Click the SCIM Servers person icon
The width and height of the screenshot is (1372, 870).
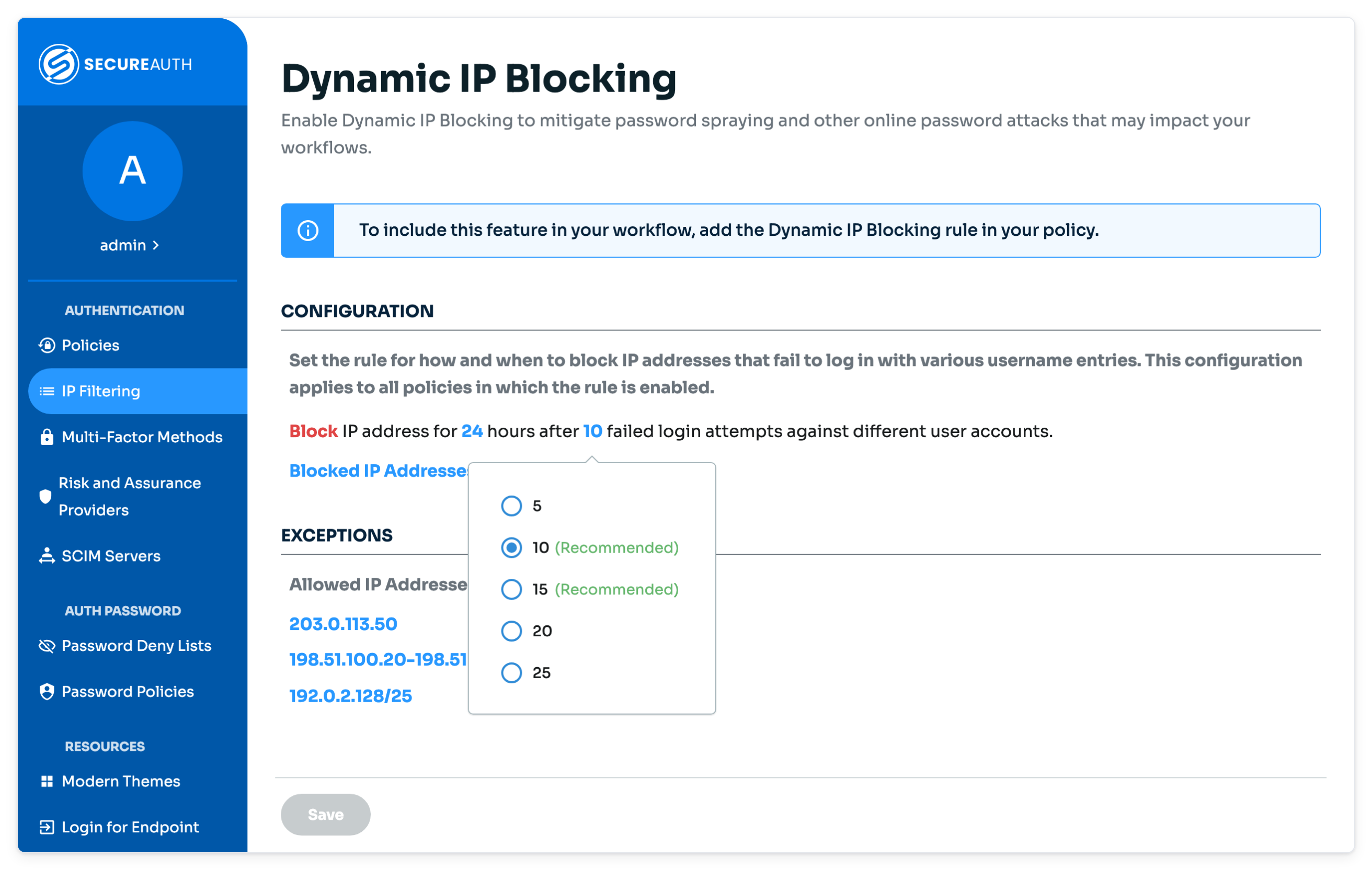[47, 556]
